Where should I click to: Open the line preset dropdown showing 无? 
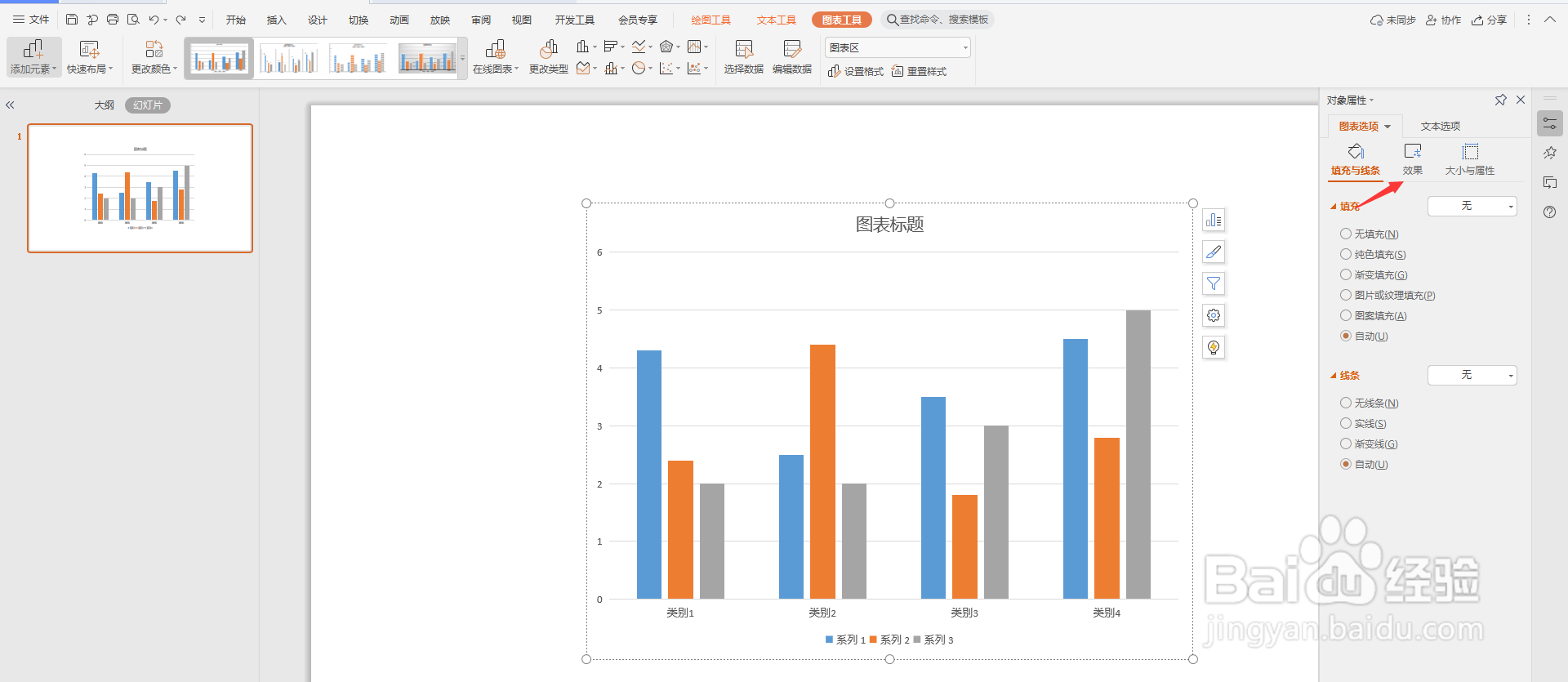click(1472, 375)
